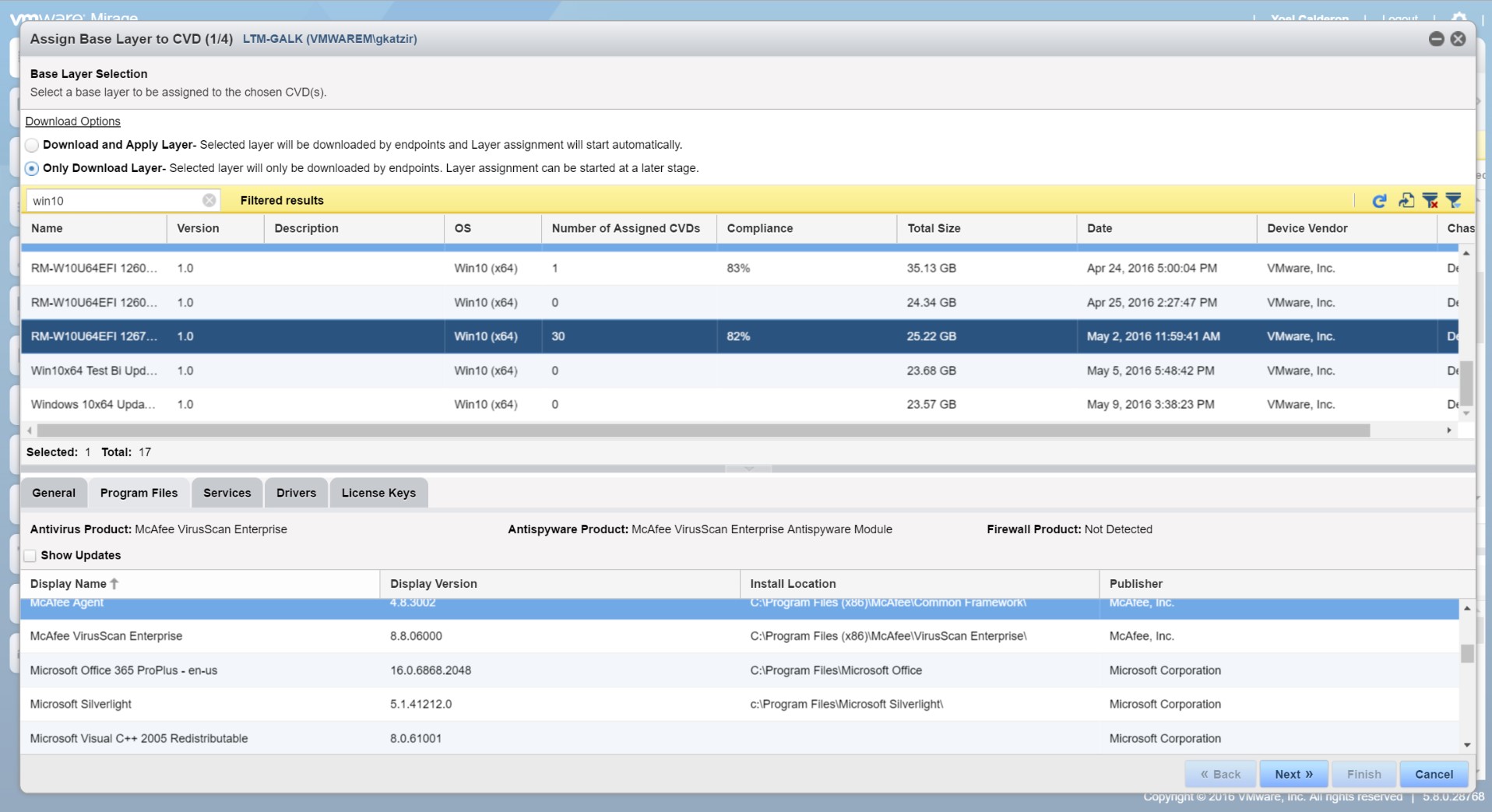The width and height of the screenshot is (1492, 812).
Task: Select the RM-W10U64EFI 1267 layer row
Action: click(x=740, y=336)
